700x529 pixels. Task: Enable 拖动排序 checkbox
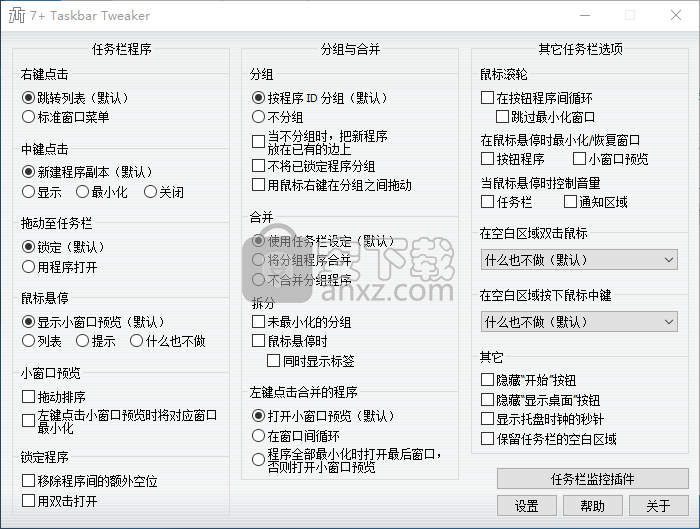(54, 396)
